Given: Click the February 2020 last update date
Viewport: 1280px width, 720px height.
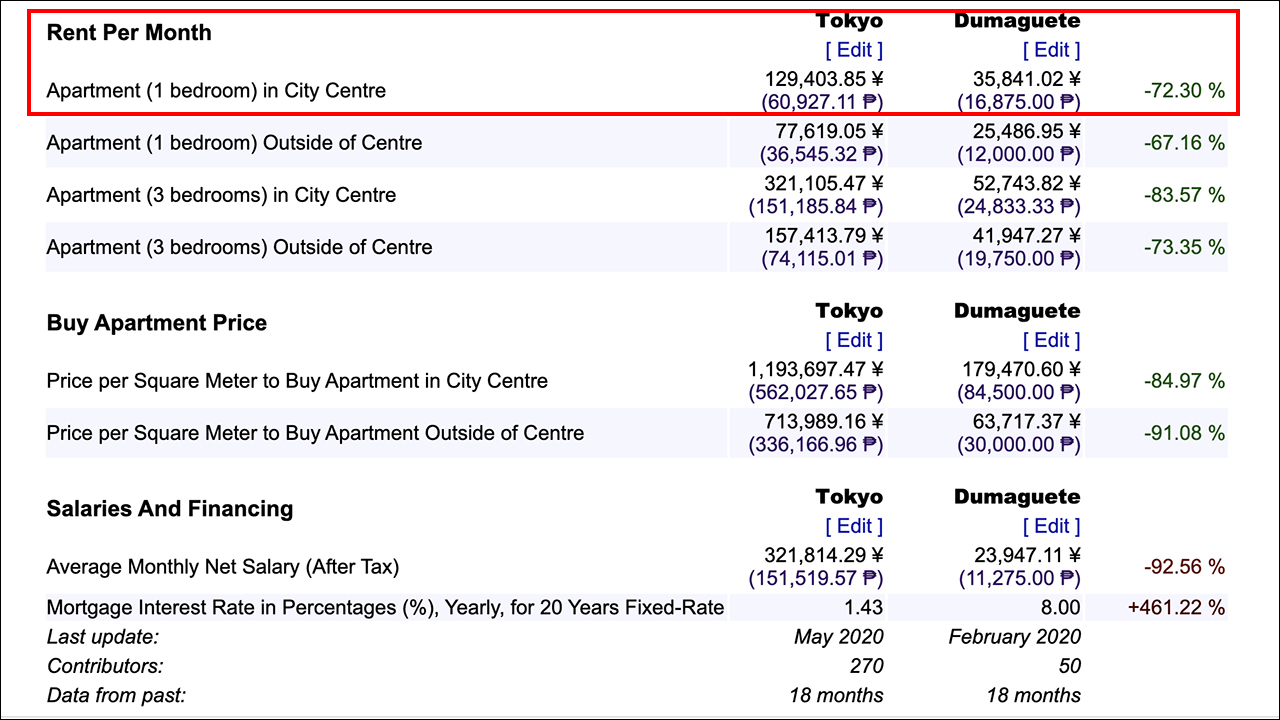Looking at the screenshot, I should tap(1014, 637).
